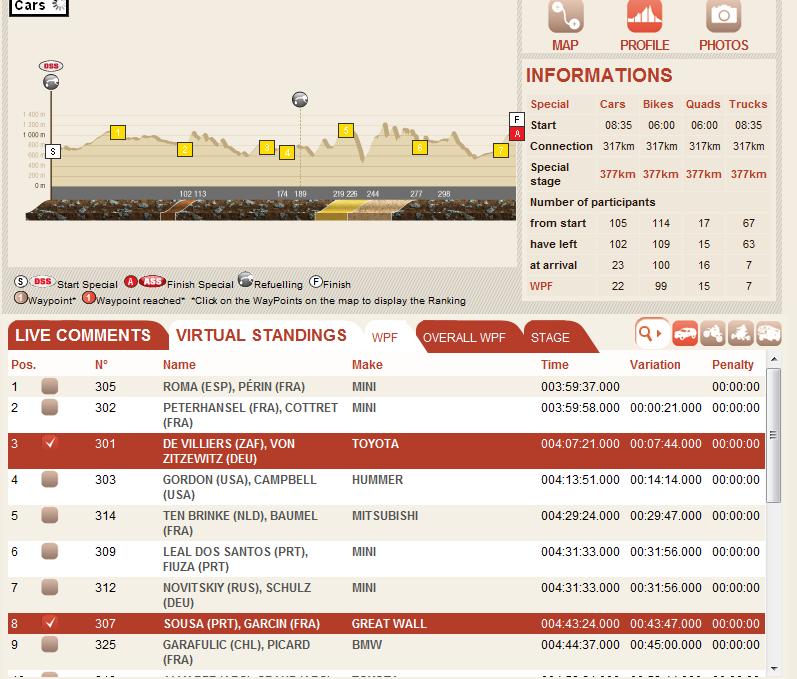Screen dimensions: 797x679
Task: Click the S start marker on profile
Action: point(53,151)
